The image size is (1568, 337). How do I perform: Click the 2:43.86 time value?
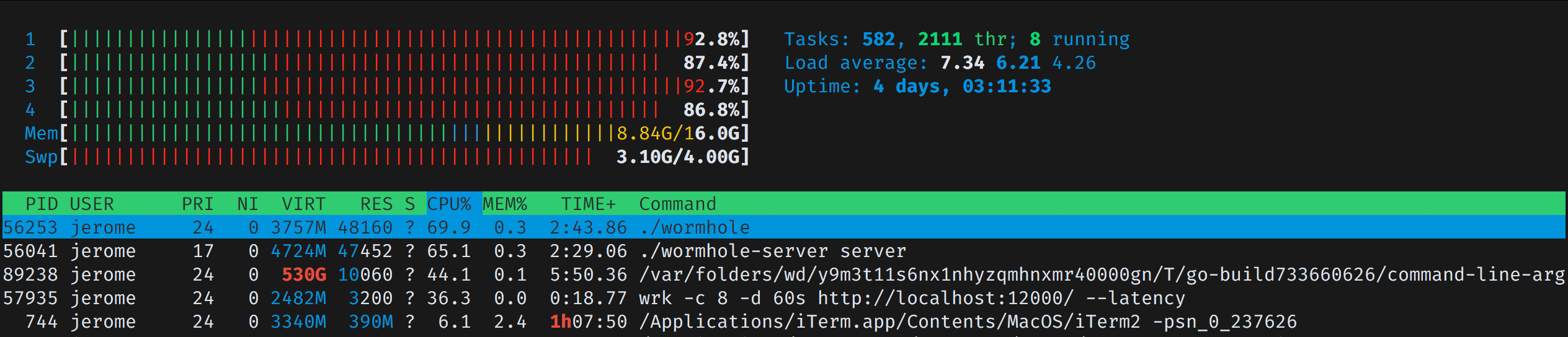pyautogui.click(x=589, y=227)
